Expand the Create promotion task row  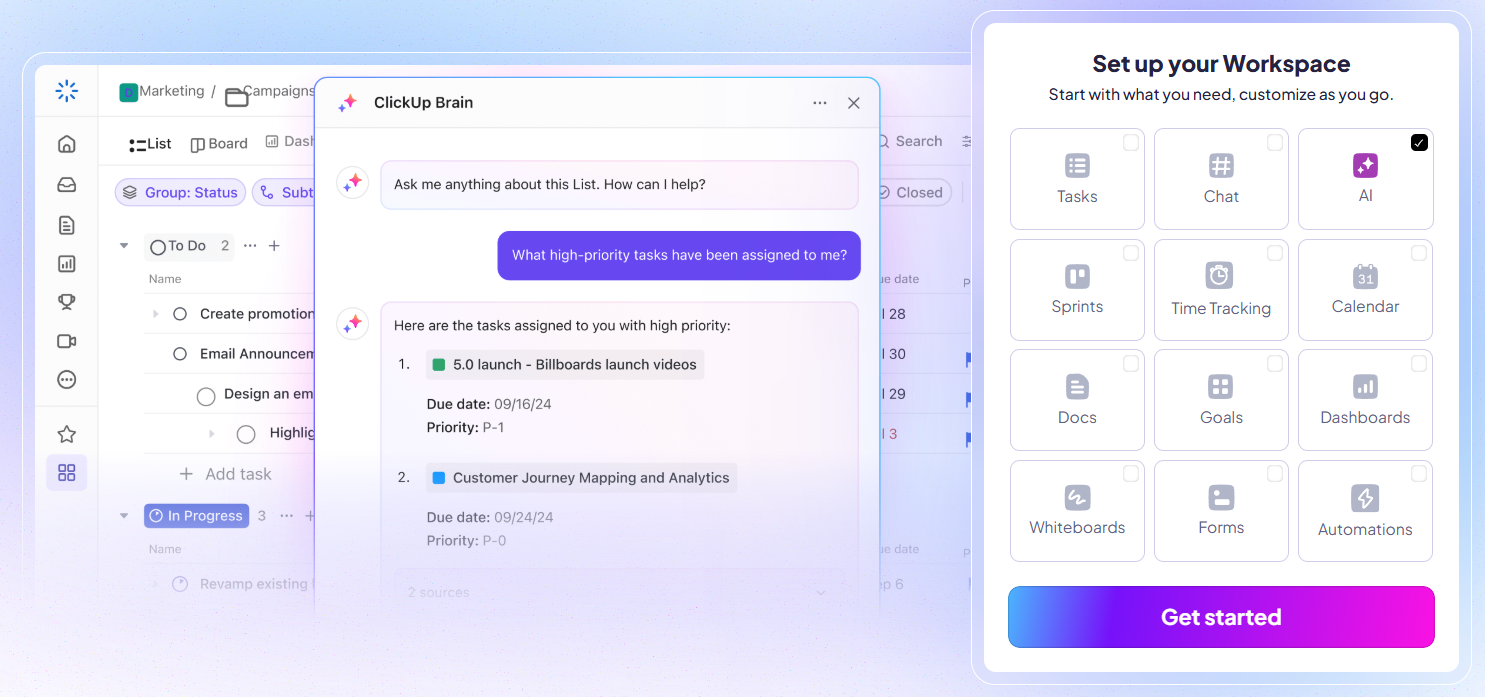tap(155, 314)
